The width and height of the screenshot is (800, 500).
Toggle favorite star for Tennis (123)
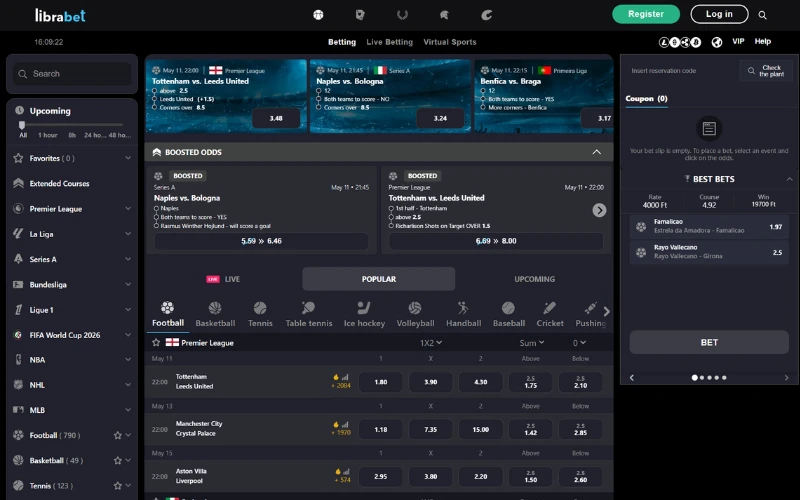point(118,486)
